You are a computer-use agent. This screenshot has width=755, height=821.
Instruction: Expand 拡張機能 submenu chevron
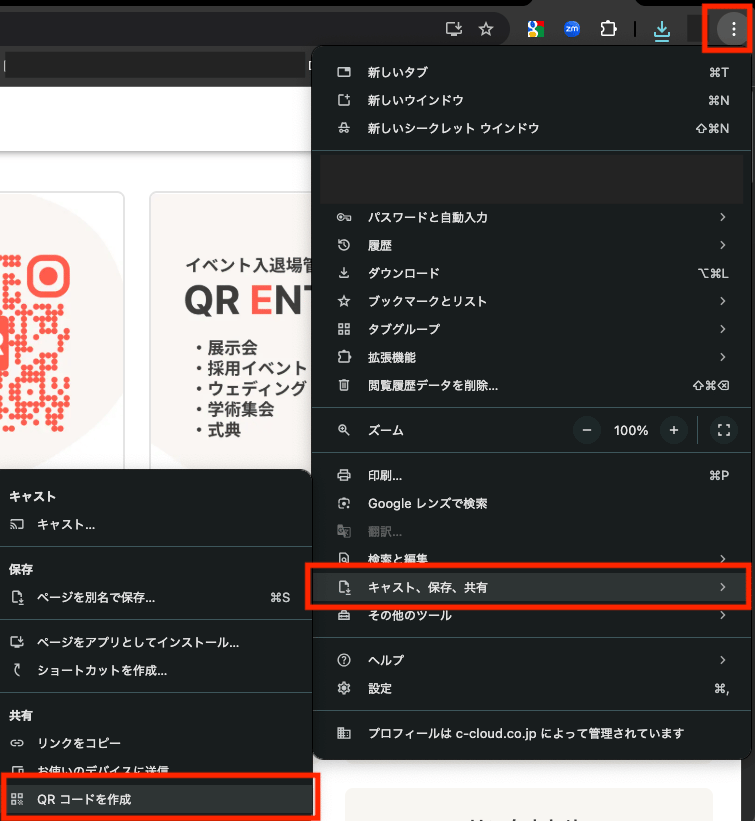point(723,357)
